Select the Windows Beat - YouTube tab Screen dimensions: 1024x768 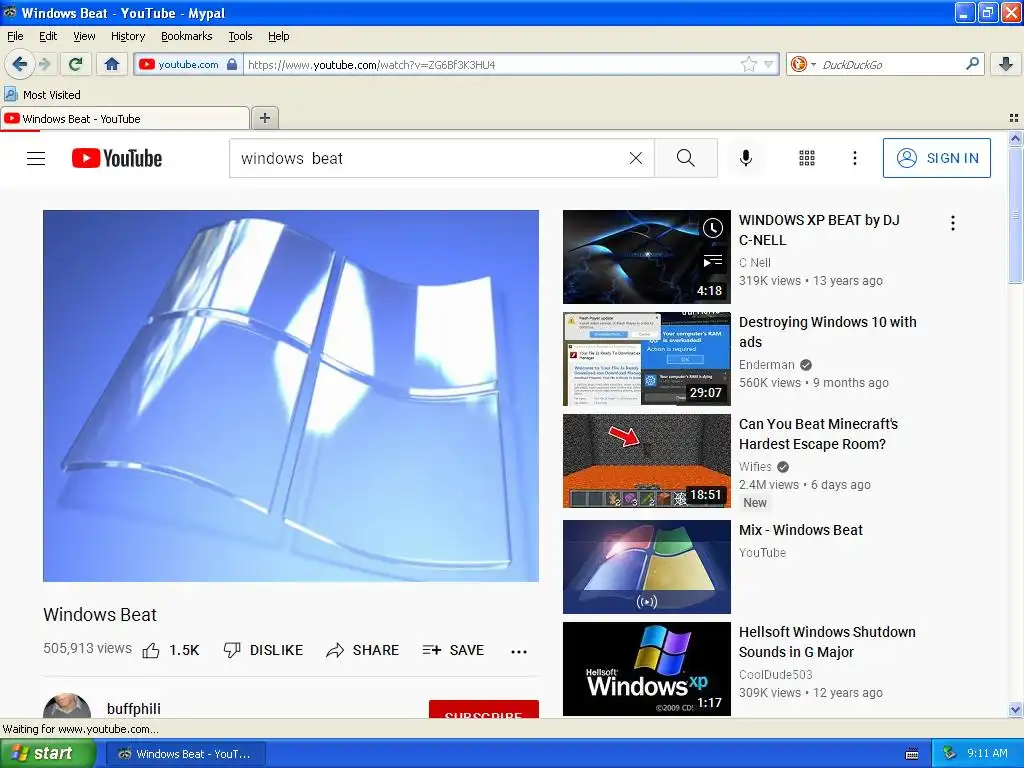click(x=124, y=118)
